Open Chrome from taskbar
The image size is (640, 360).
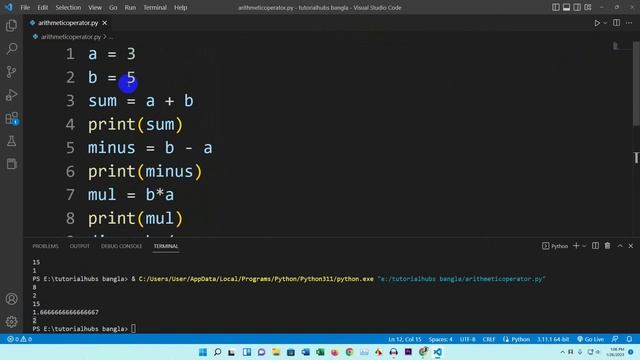pyautogui.click(x=349, y=352)
